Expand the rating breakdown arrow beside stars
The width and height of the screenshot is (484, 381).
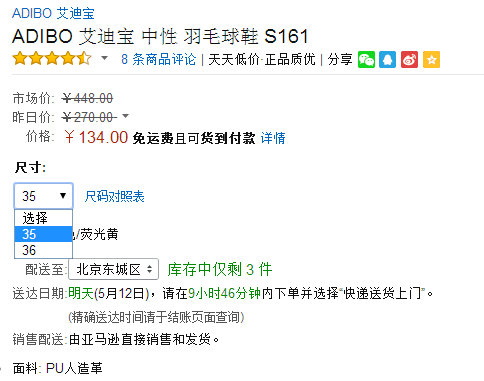pyautogui.click(x=104, y=58)
